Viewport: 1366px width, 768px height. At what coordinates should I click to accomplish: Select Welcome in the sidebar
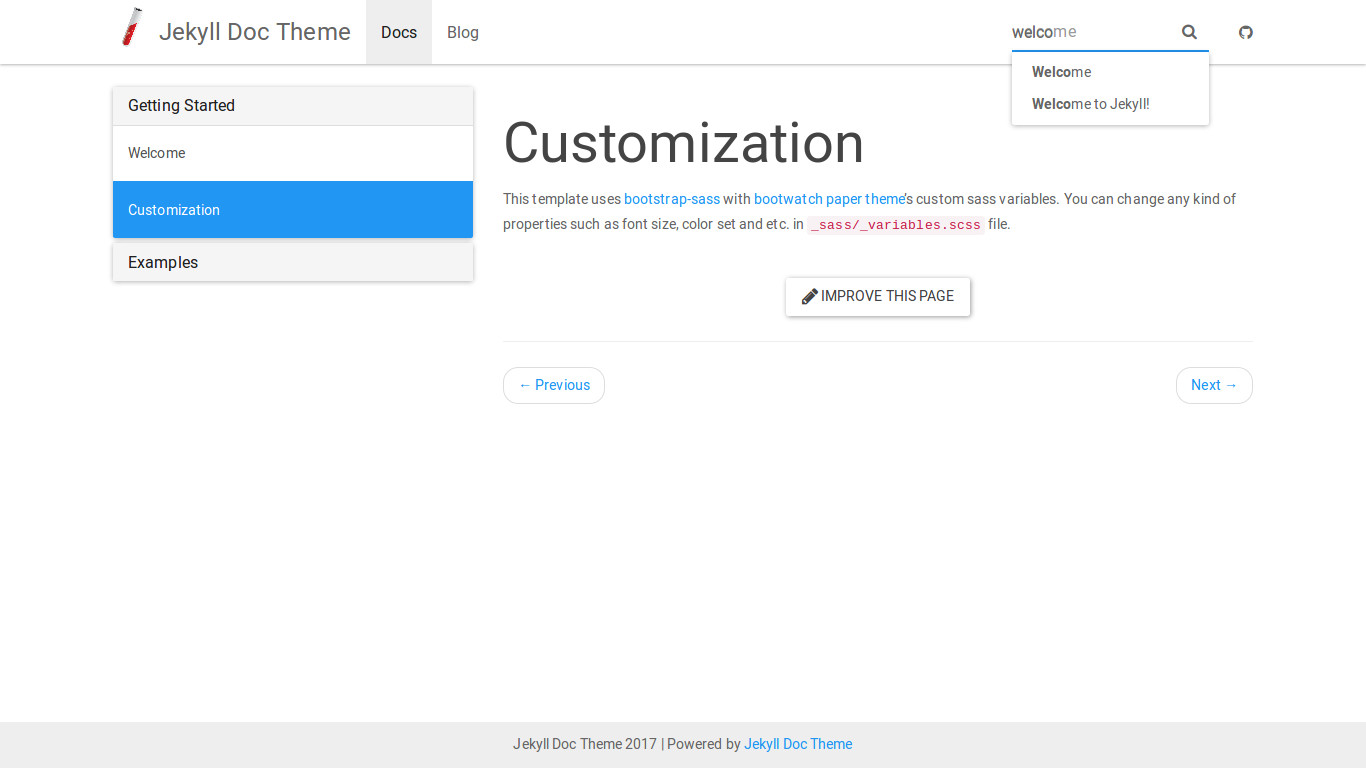coord(157,153)
